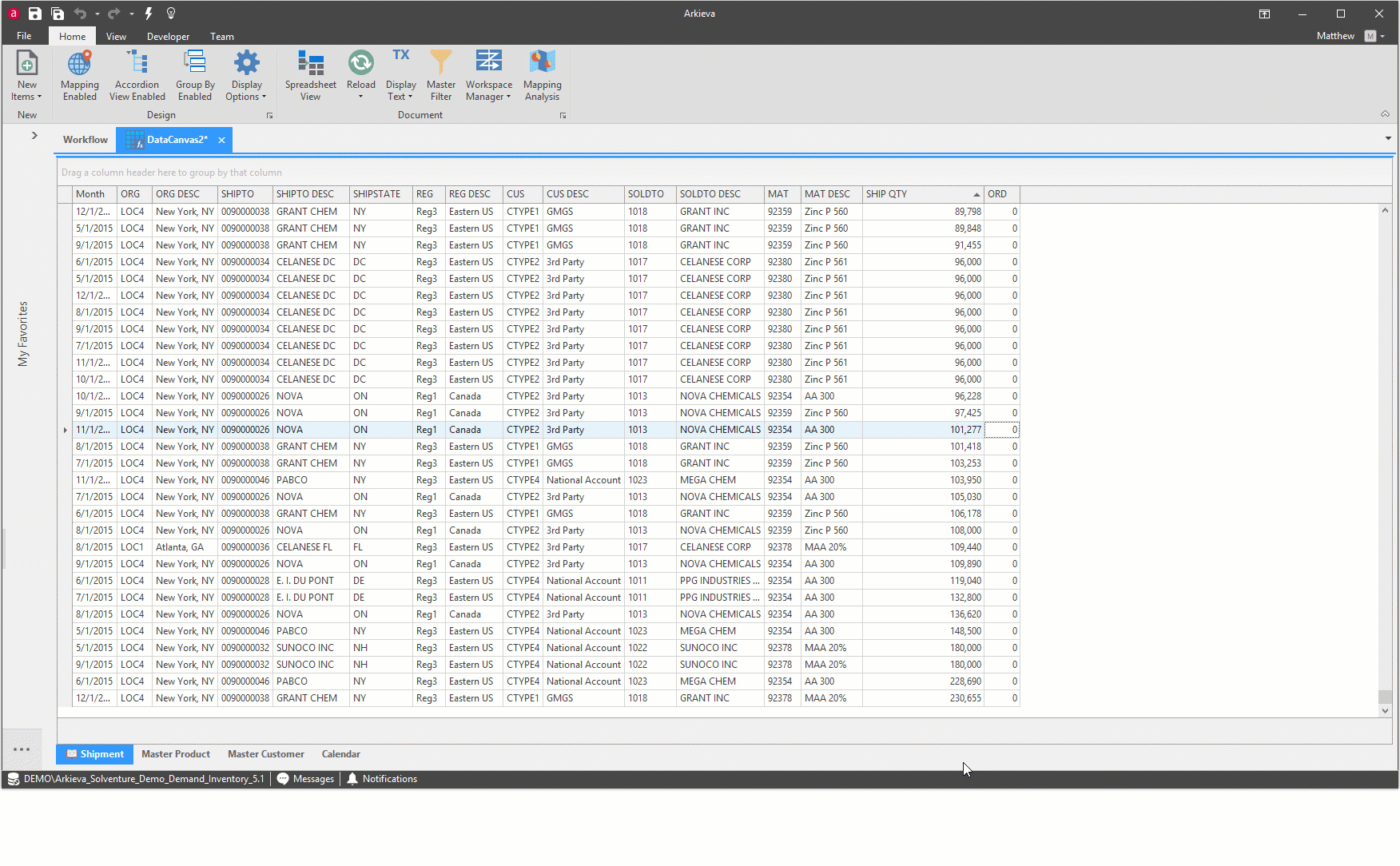Toggle Mapping Enabled

tap(80, 75)
